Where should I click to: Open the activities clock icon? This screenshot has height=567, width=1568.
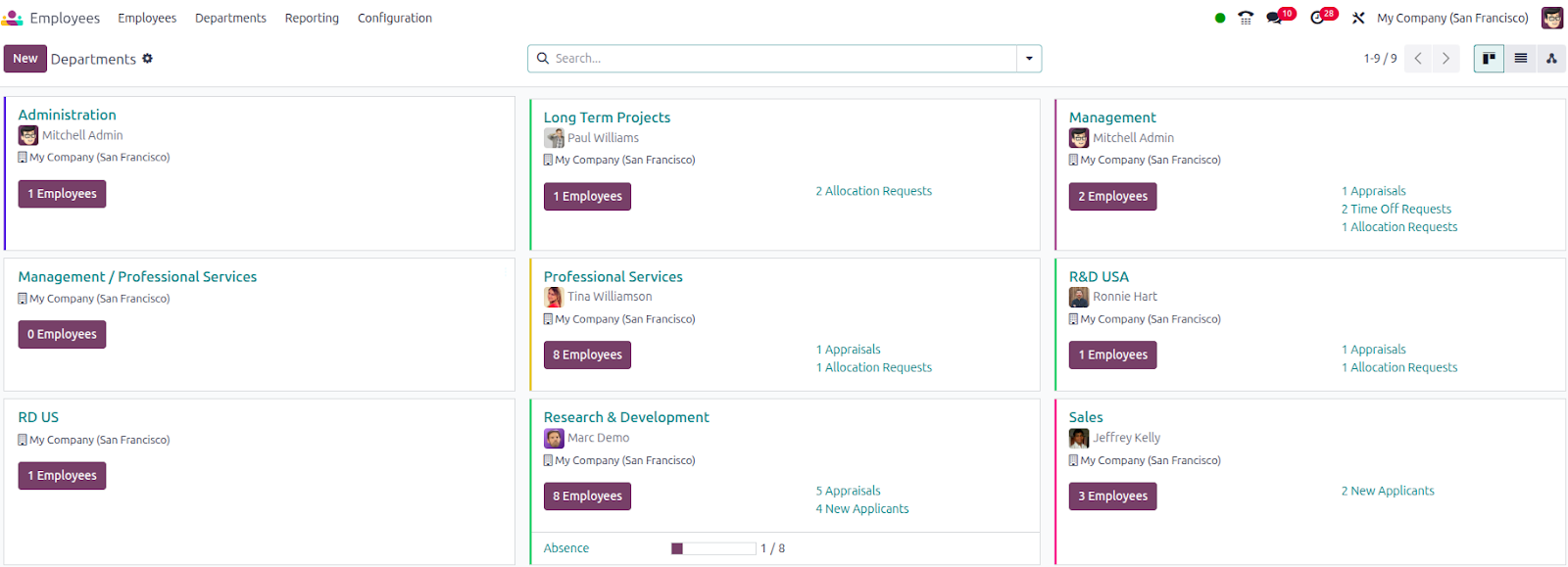pyautogui.click(x=1318, y=18)
